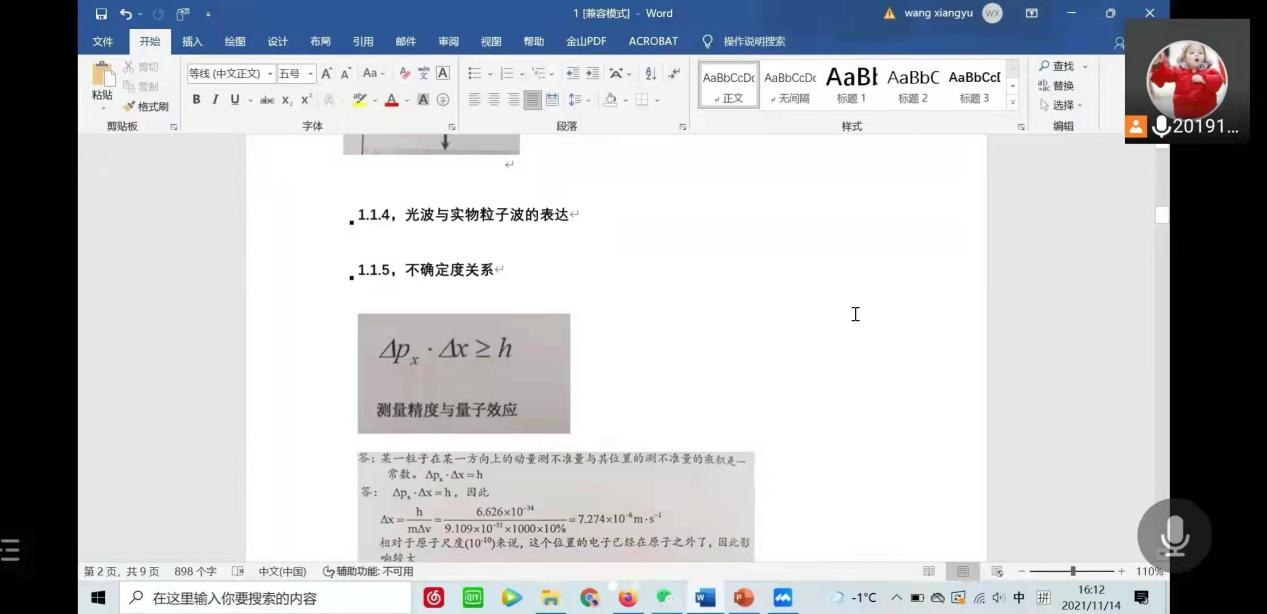The image size is (1267, 614).
Task: Save the document with the floppy icon
Action: (101, 14)
